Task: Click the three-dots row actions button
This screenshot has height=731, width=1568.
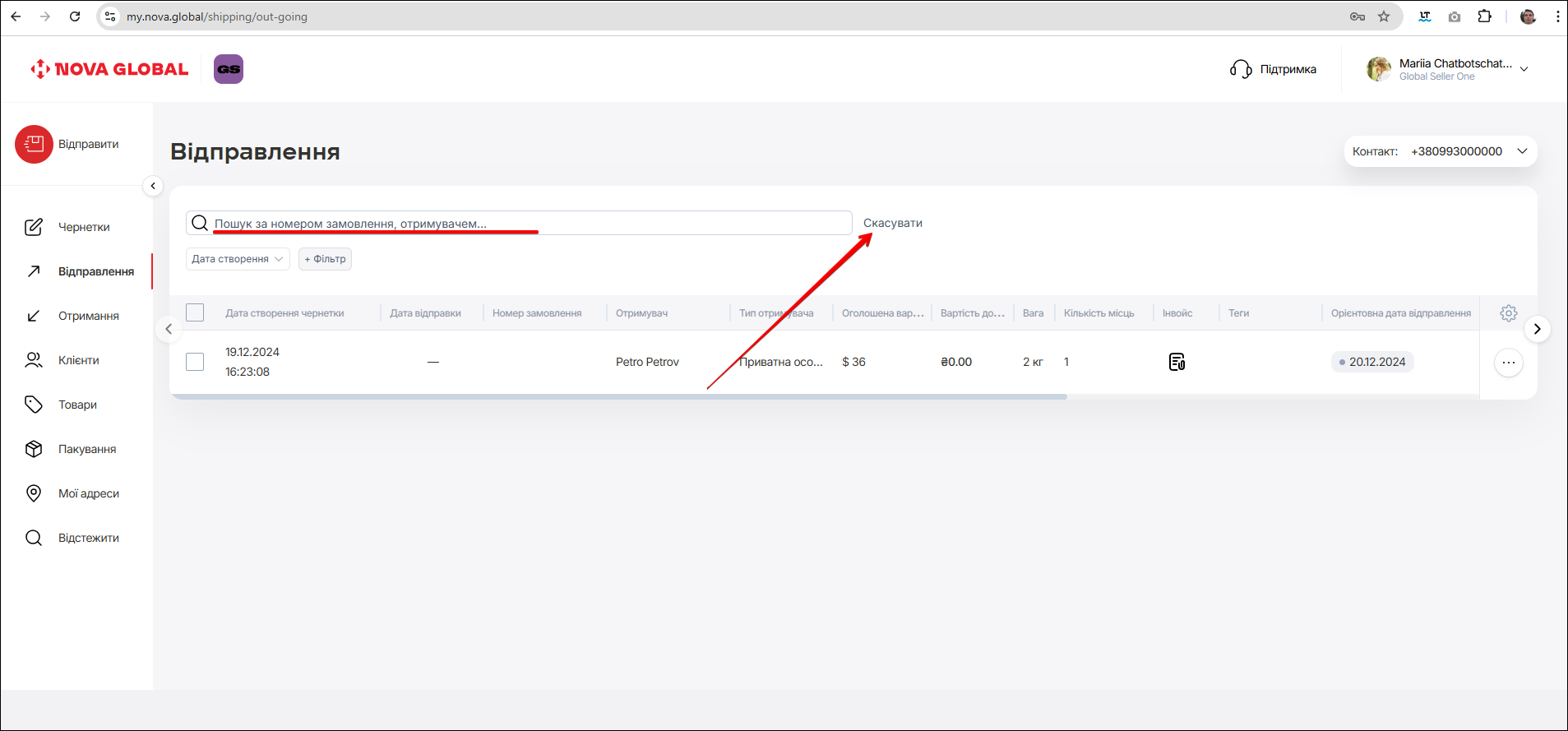Action: coord(1508,363)
